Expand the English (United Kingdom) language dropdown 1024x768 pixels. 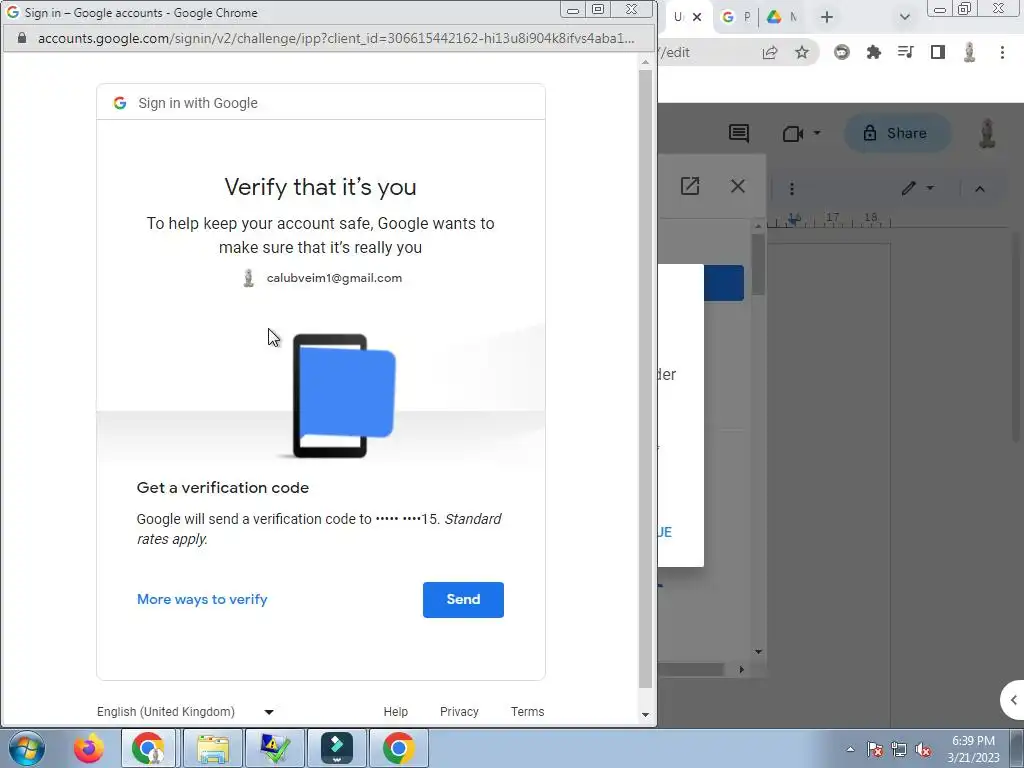click(185, 711)
